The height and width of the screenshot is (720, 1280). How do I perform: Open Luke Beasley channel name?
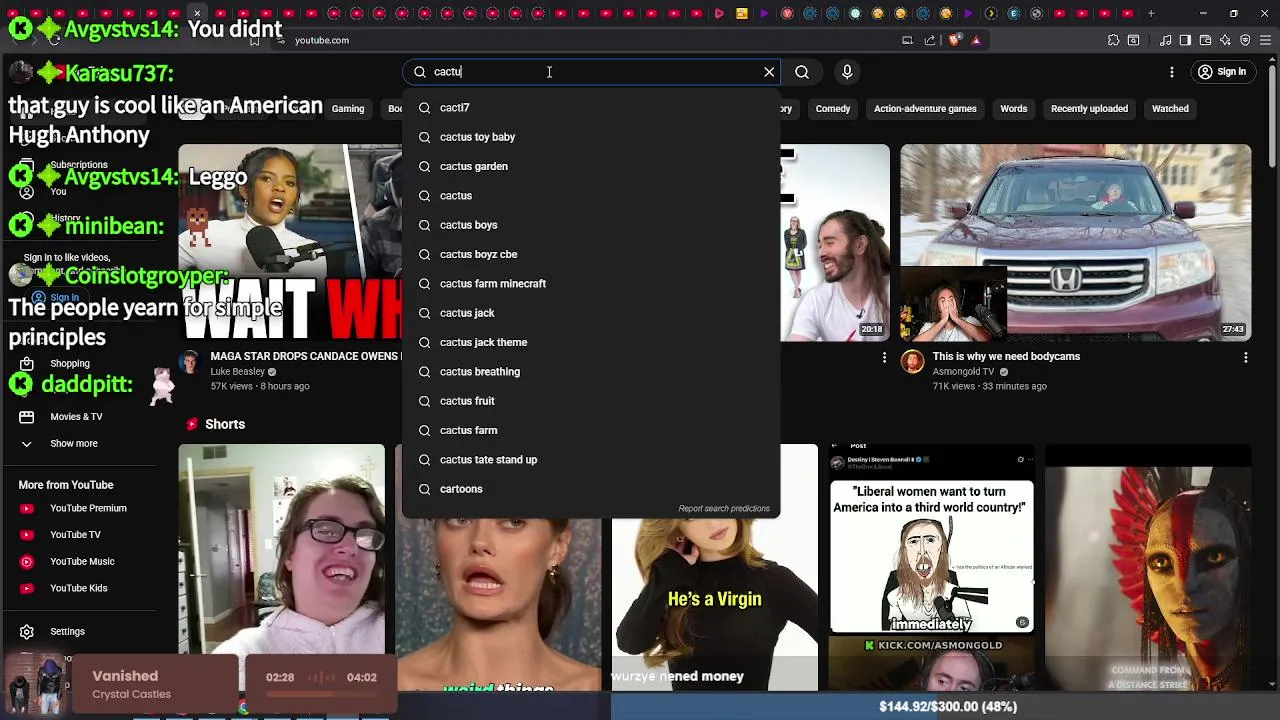tap(237, 372)
